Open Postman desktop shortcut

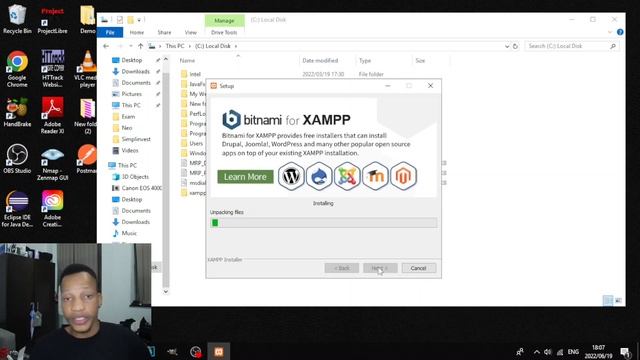click(x=87, y=159)
